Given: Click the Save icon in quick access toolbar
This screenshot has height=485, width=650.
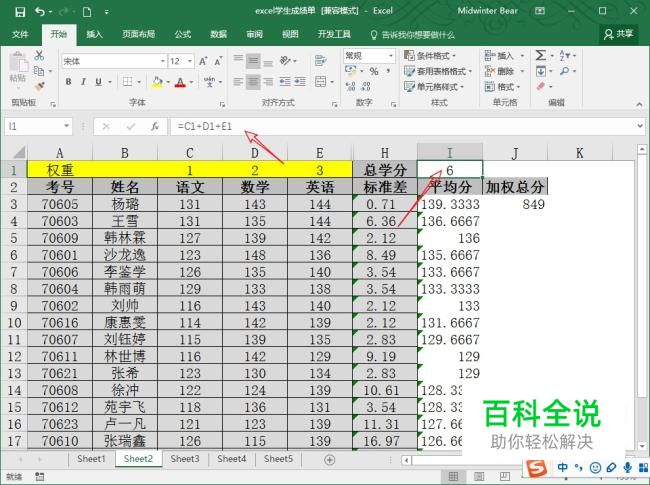Looking at the screenshot, I should tap(19, 12).
